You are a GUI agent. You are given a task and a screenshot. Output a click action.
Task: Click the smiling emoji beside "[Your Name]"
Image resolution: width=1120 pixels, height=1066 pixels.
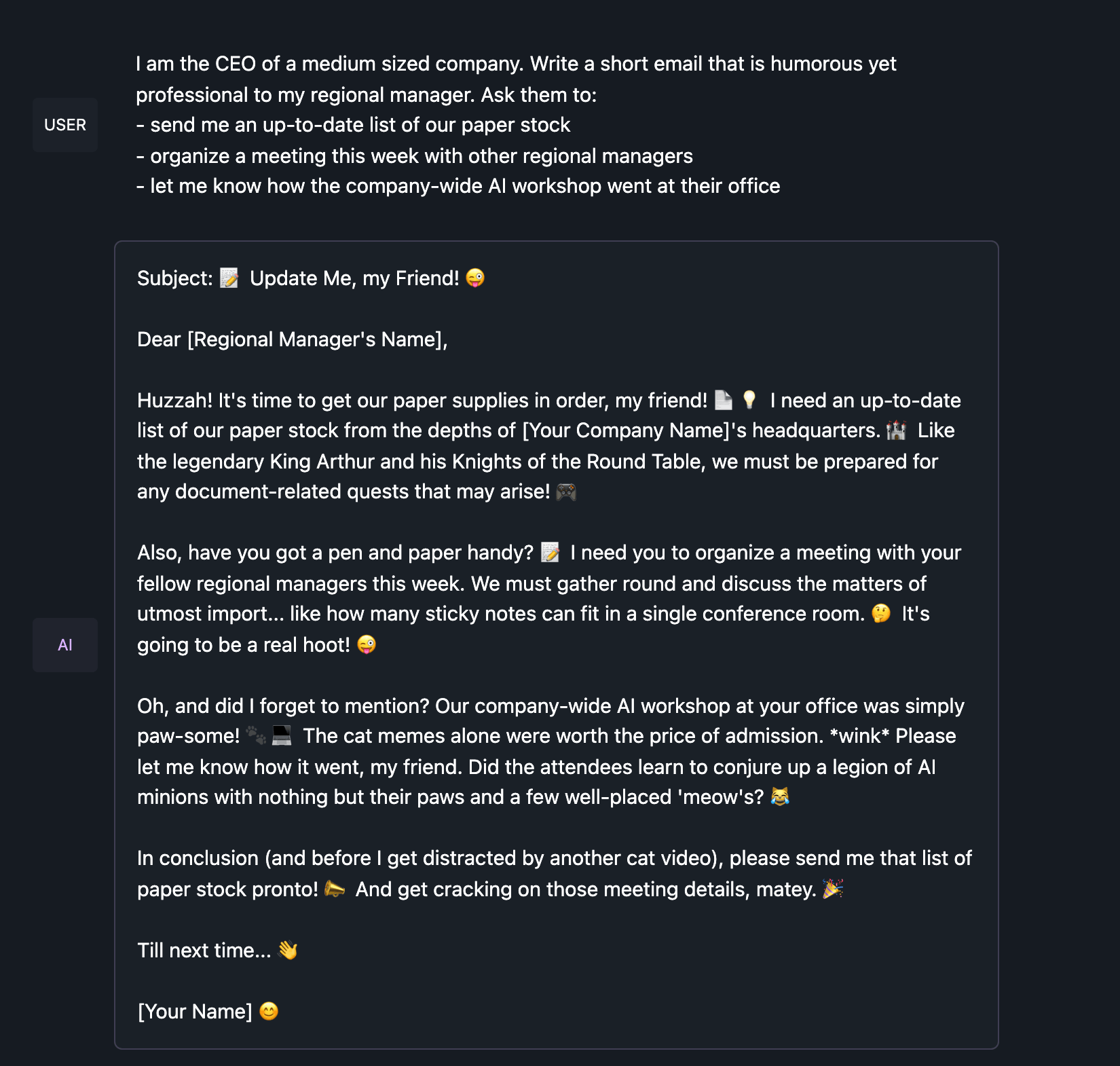269,1012
